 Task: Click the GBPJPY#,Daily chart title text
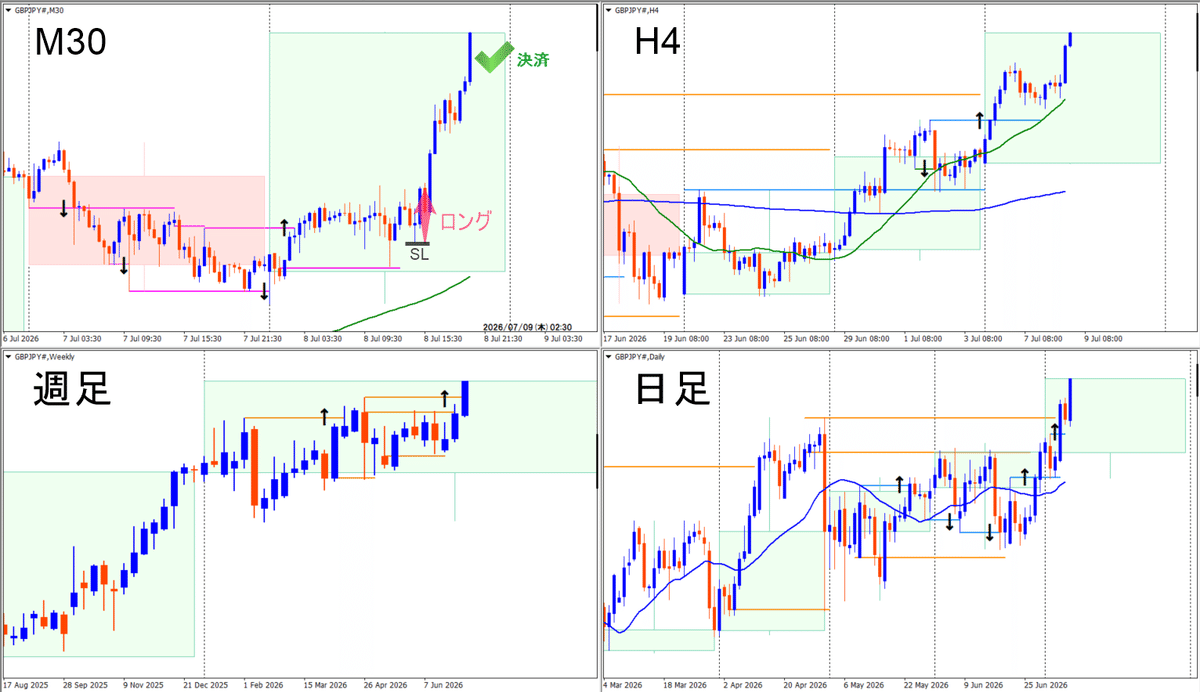pyautogui.click(x=638, y=355)
